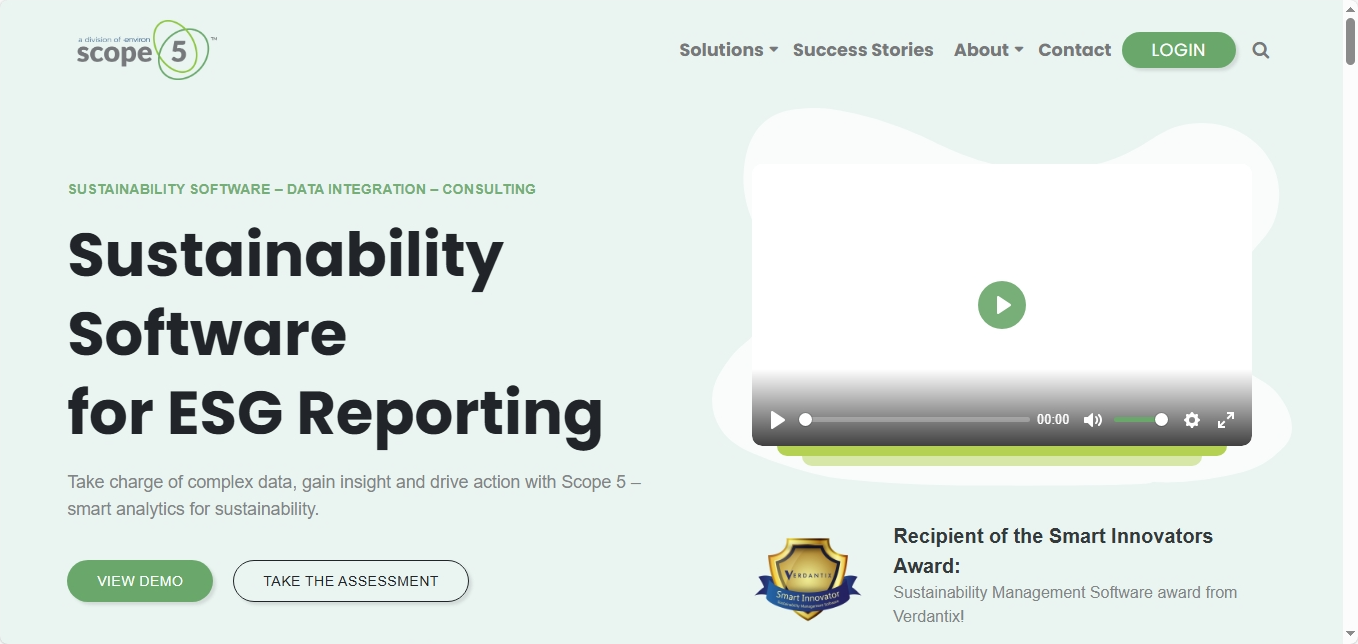Start the video with the center play button

[1002, 305]
